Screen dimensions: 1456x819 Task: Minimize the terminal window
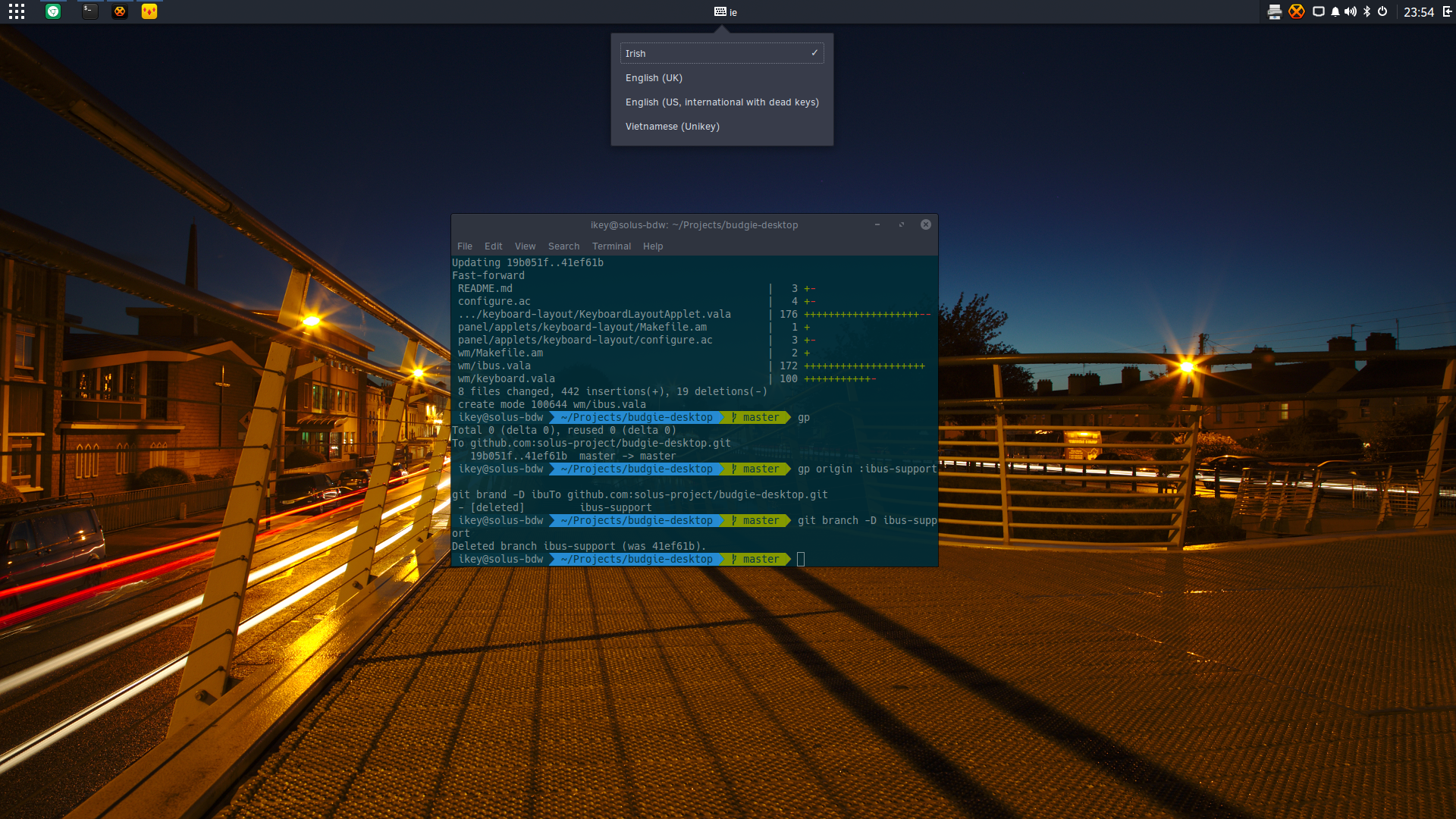coord(877,224)
